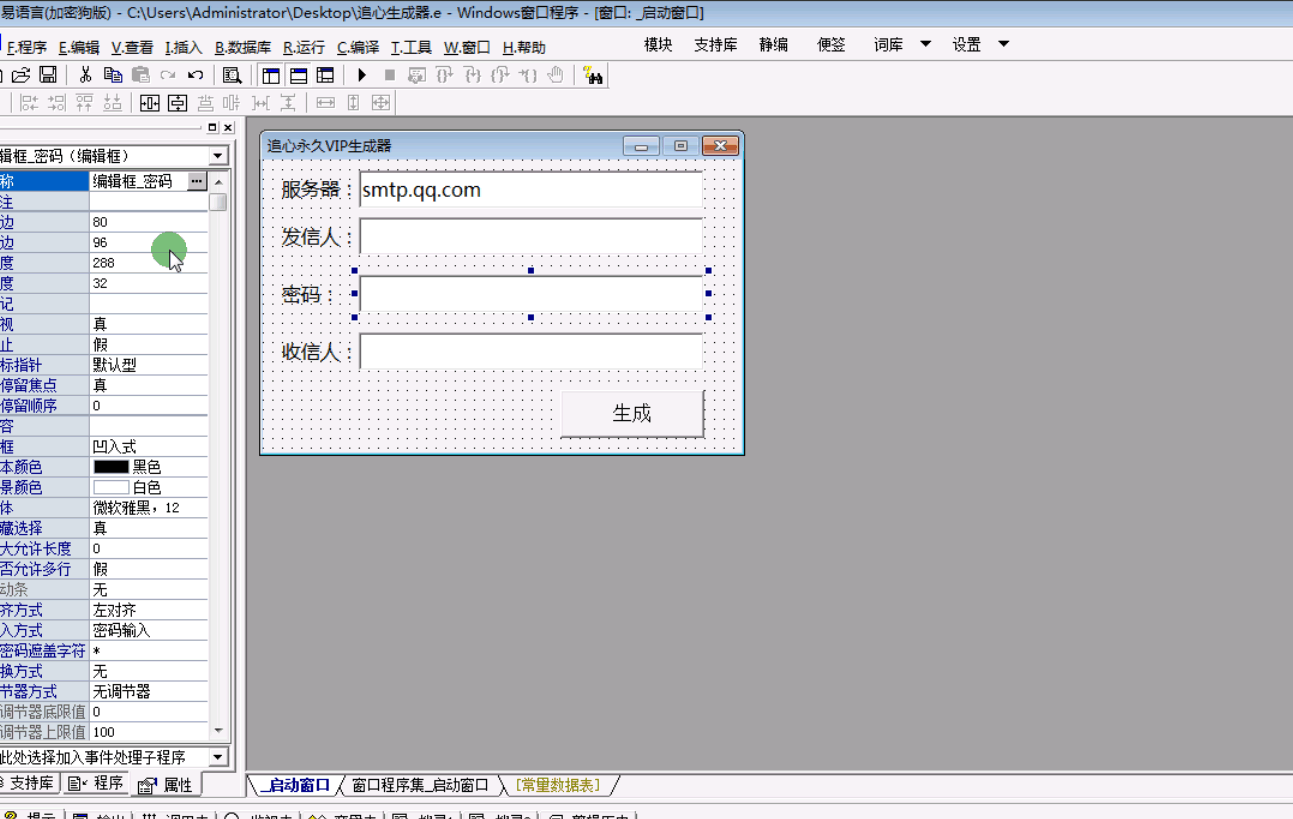Align left edges toolbar icon
The height and width of the screenshot is (819, 1293).
[29, 102]
